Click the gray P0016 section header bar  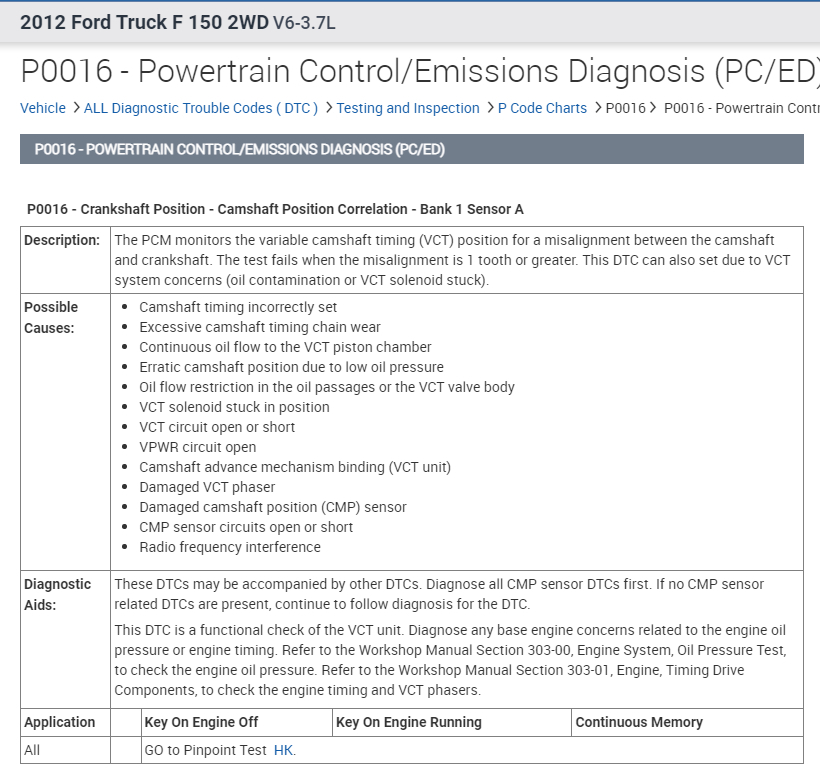[x=411, y=149]
